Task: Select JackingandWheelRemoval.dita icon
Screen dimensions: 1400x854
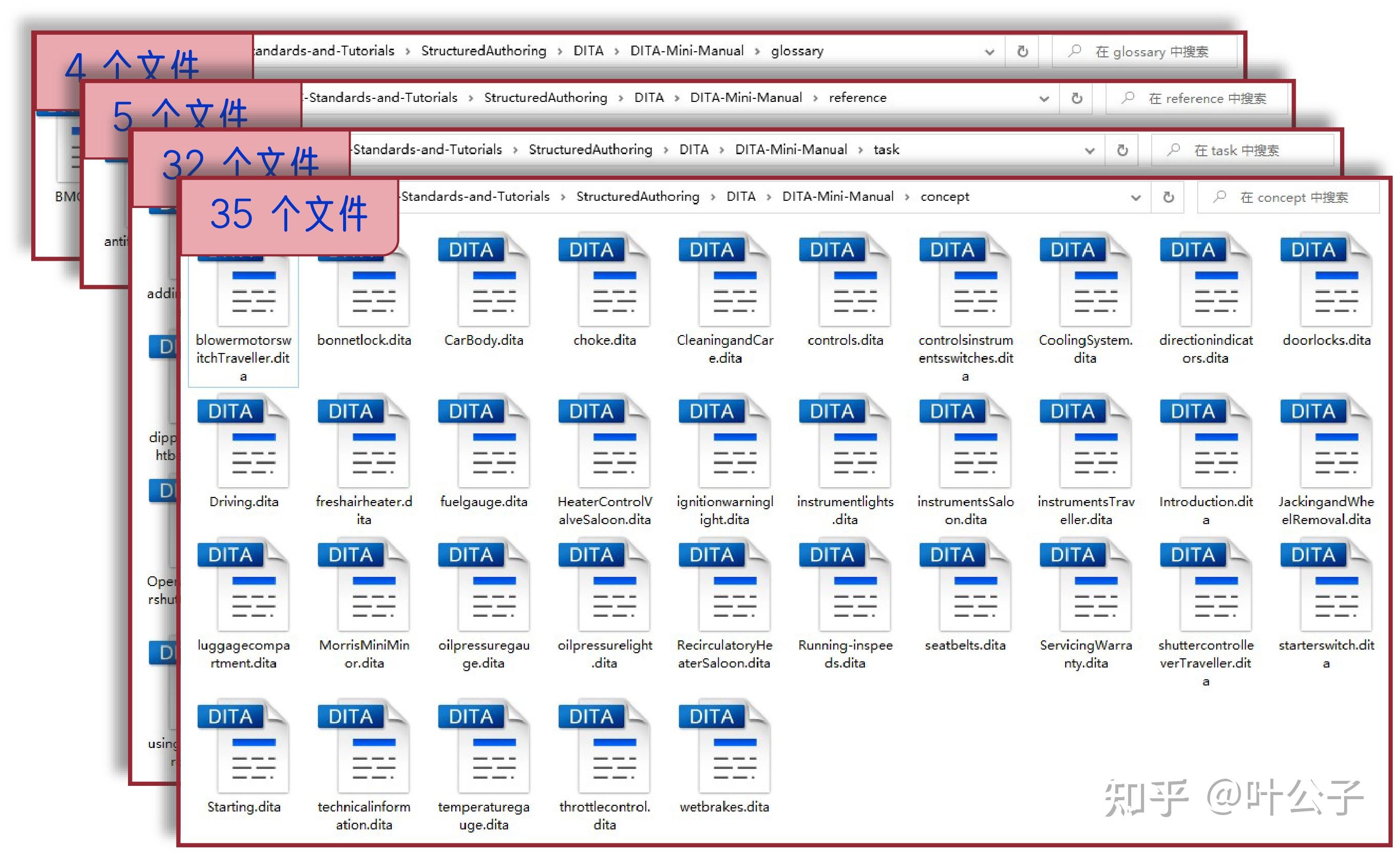Action: pyautogui.click(x=1327, y=441)
